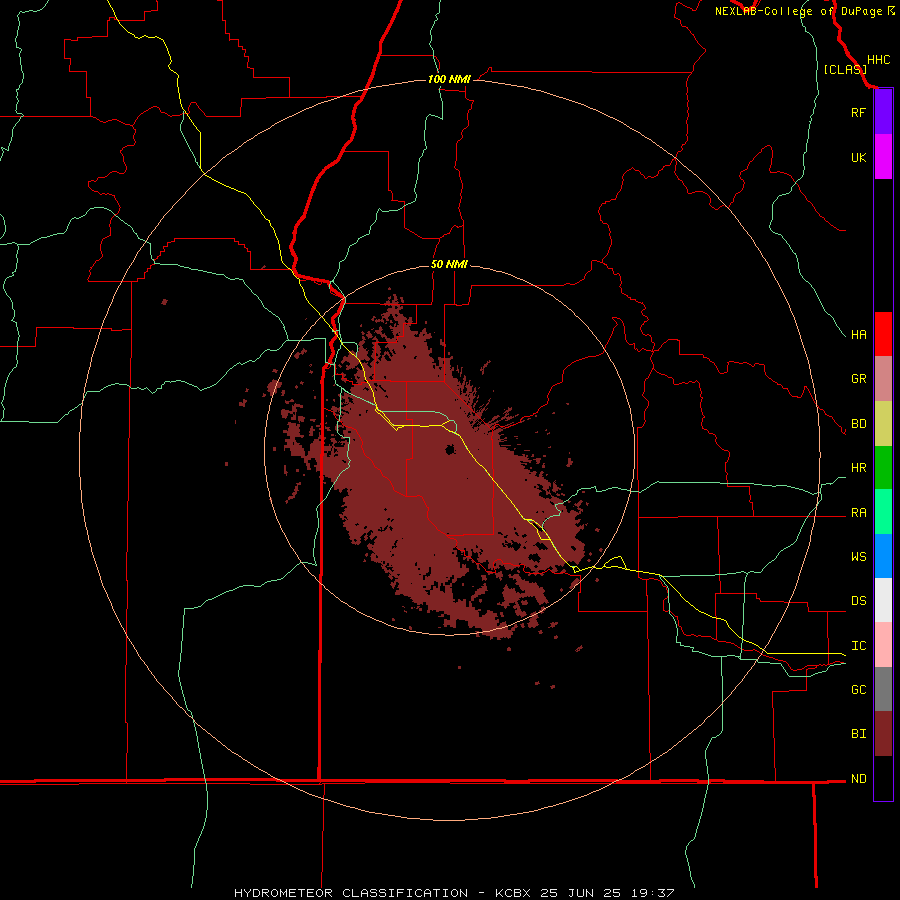Image resolution: width=900 pixels, height=900 pixels.
Task: Click the BD yellow legend swatch
Action: 883,424
